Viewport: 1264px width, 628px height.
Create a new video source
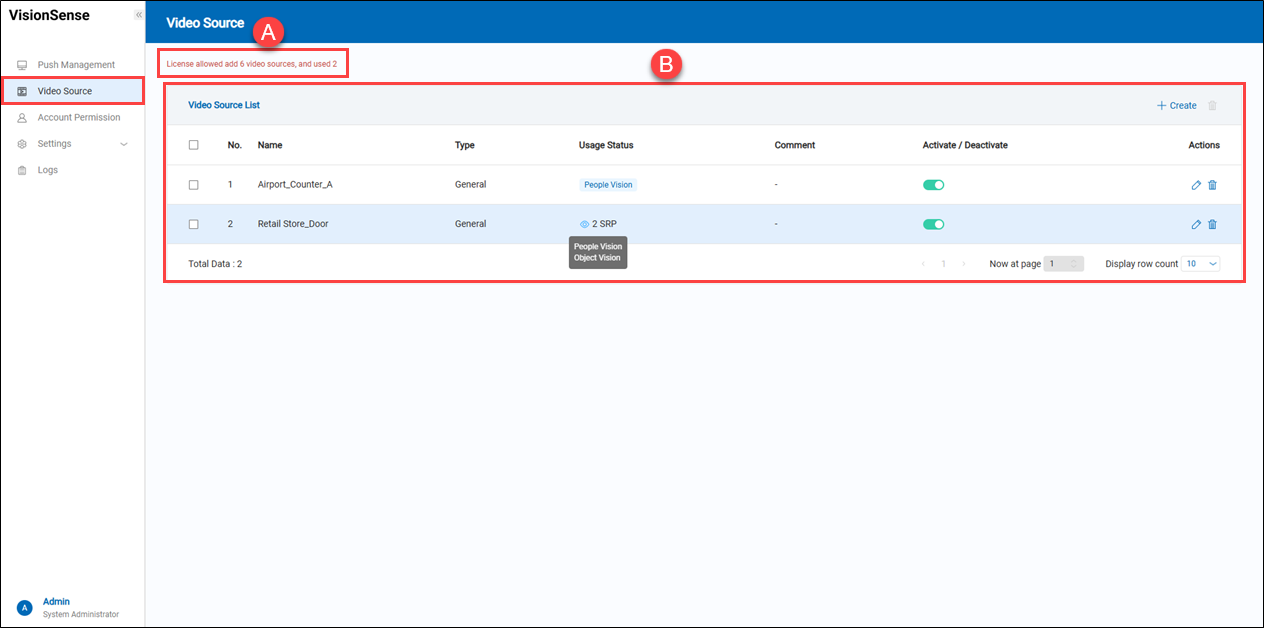pyautogui.click(x=1176, y=105)
